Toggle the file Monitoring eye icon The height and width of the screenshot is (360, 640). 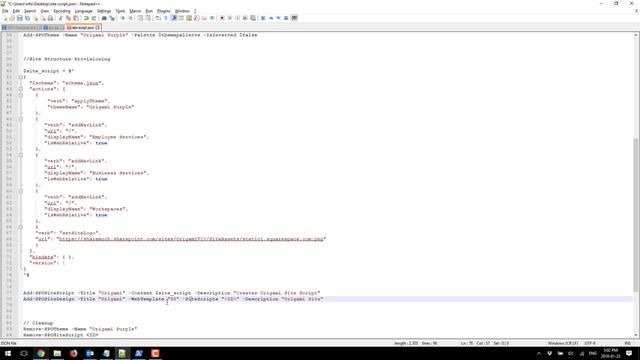[212, 18]
